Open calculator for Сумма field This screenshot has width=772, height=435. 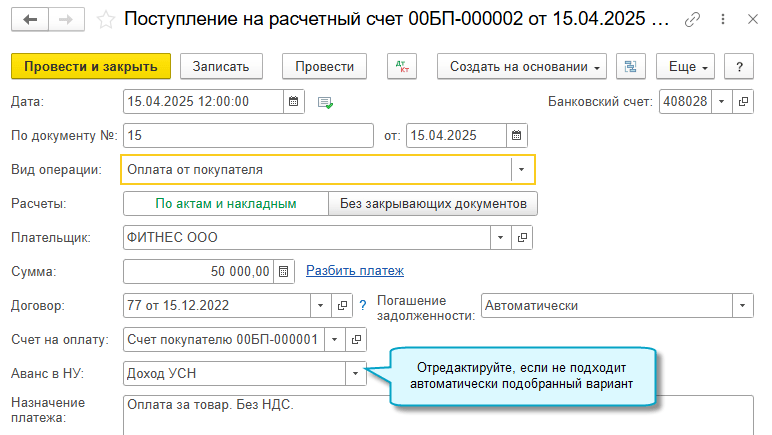coord(284,271)
